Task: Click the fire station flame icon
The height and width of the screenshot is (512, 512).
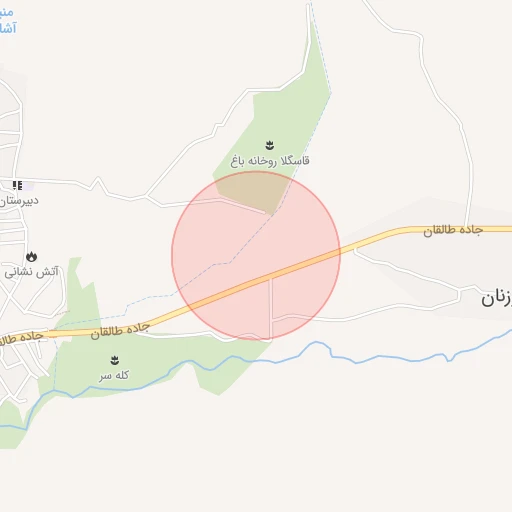Action: [31, 257]
